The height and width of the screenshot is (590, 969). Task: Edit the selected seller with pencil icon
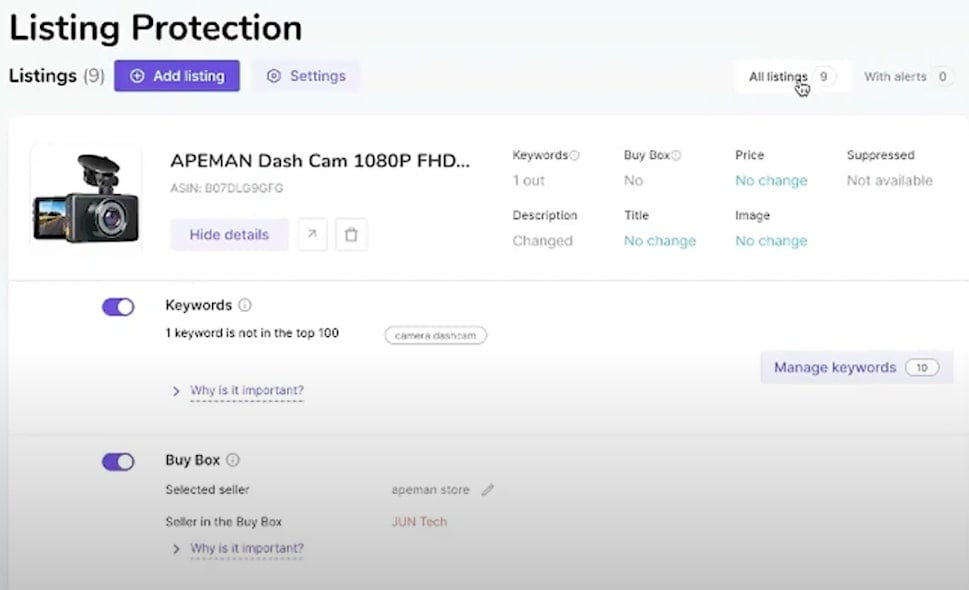point(488,490)
